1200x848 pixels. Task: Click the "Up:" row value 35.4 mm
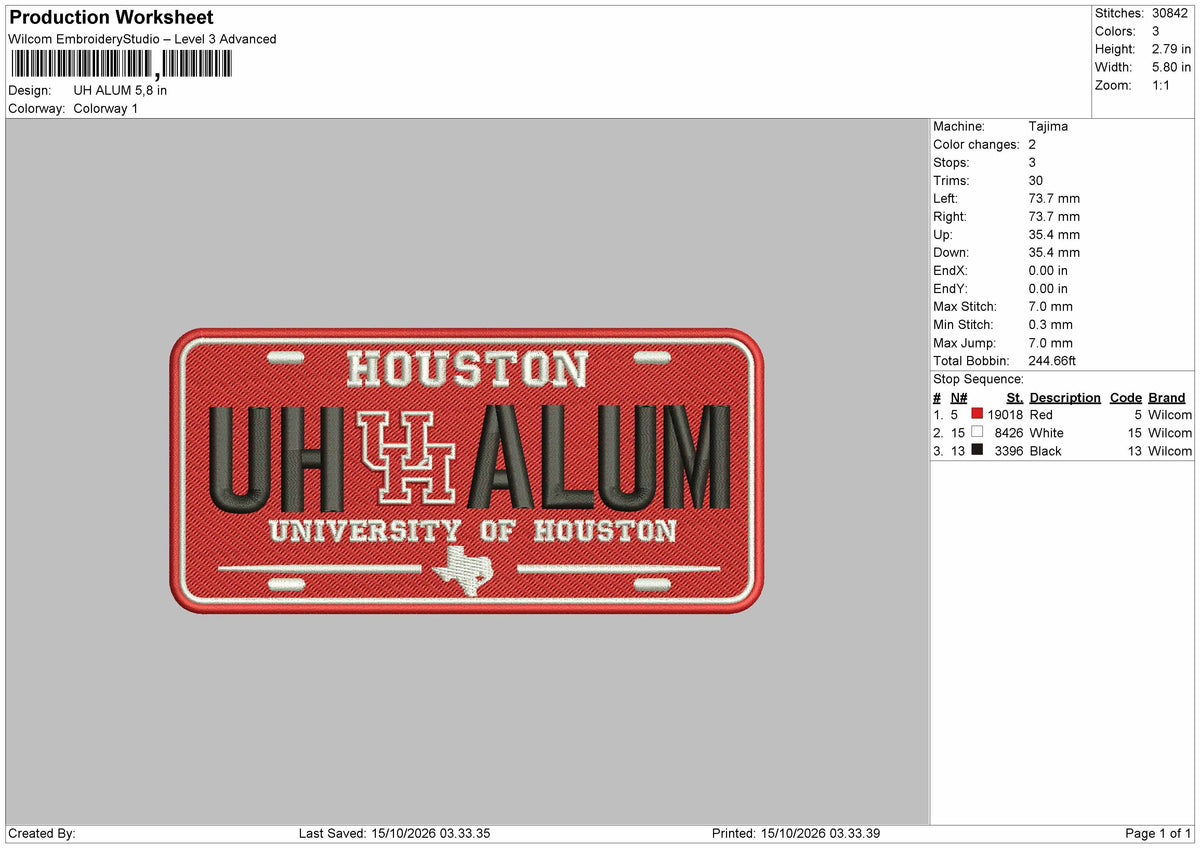[1054, 234]
